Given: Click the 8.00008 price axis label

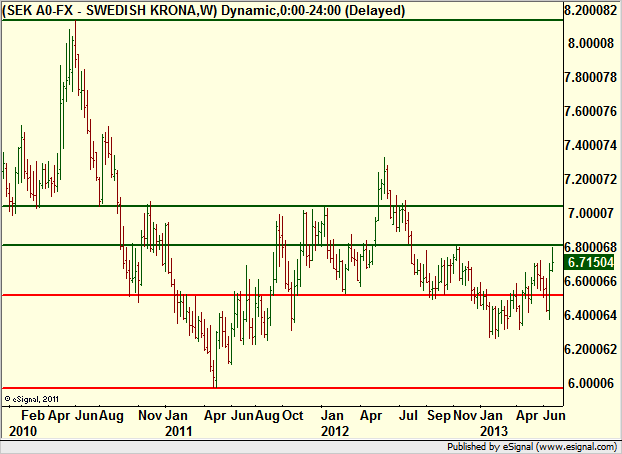Looking at the screenshot, I should click(x=591, y=42).
